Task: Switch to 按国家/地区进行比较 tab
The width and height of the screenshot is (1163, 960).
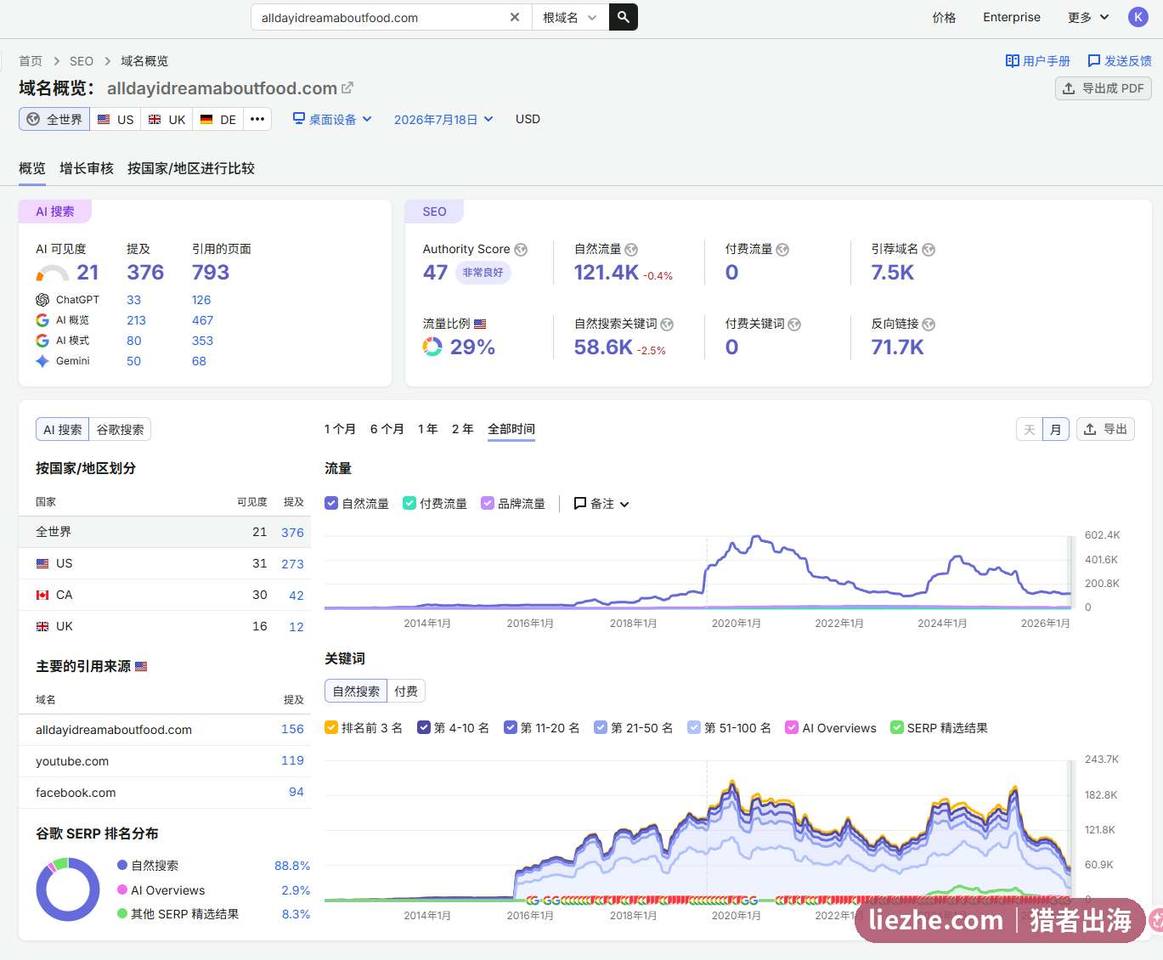Action: (191, 168)
